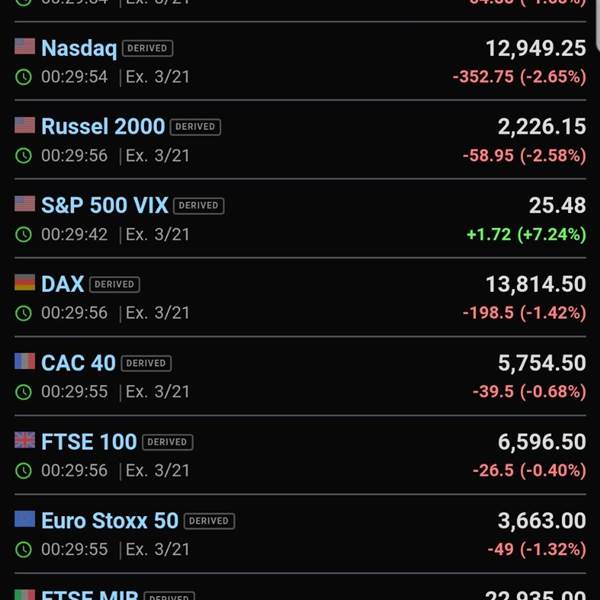This screenshot has height=600, width=600.
Task: Tap the VIX change value +1.72 (+7.24%)
Action: (x=526, y=234)
